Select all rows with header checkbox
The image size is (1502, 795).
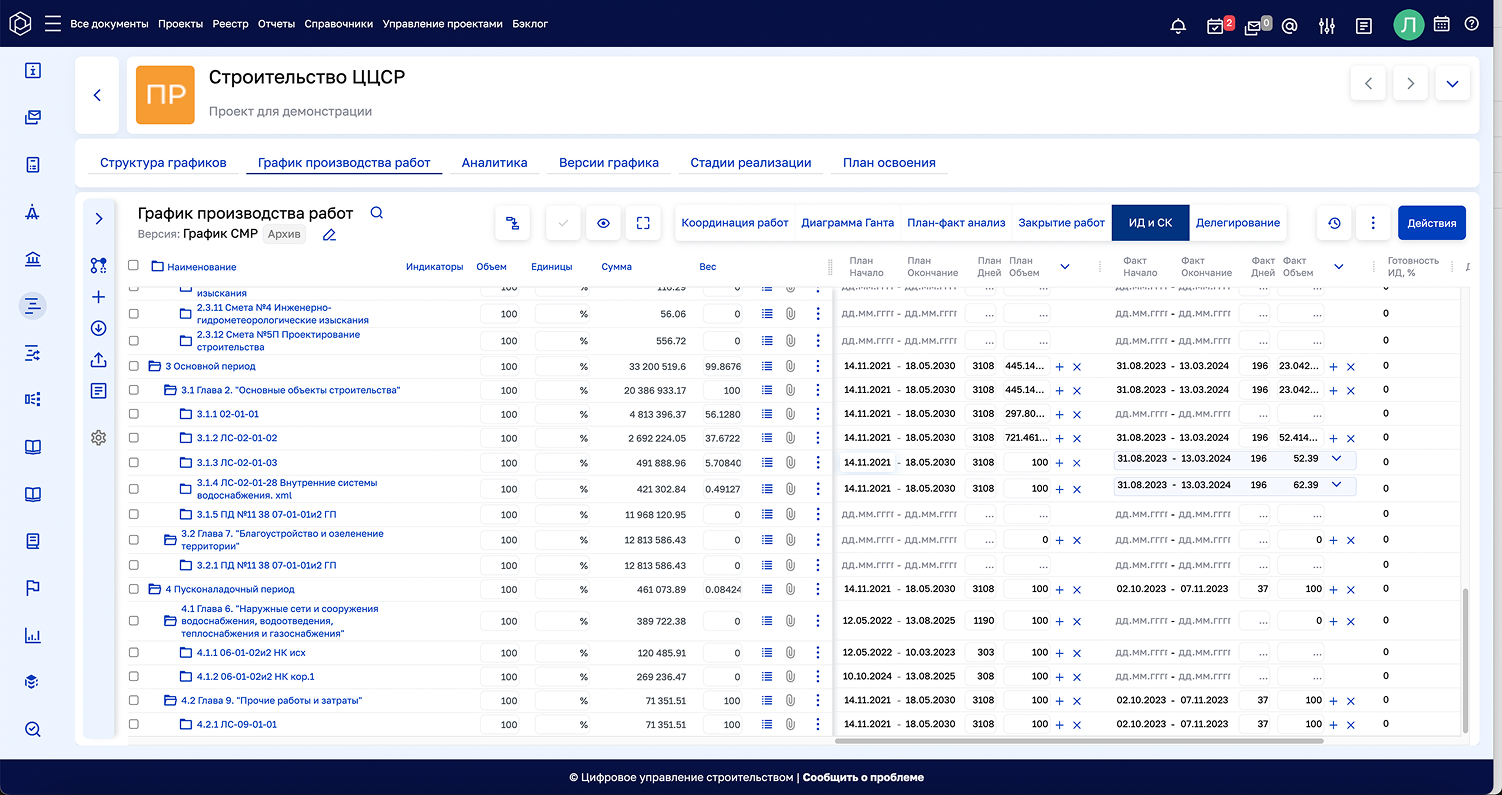coord(134,266)
